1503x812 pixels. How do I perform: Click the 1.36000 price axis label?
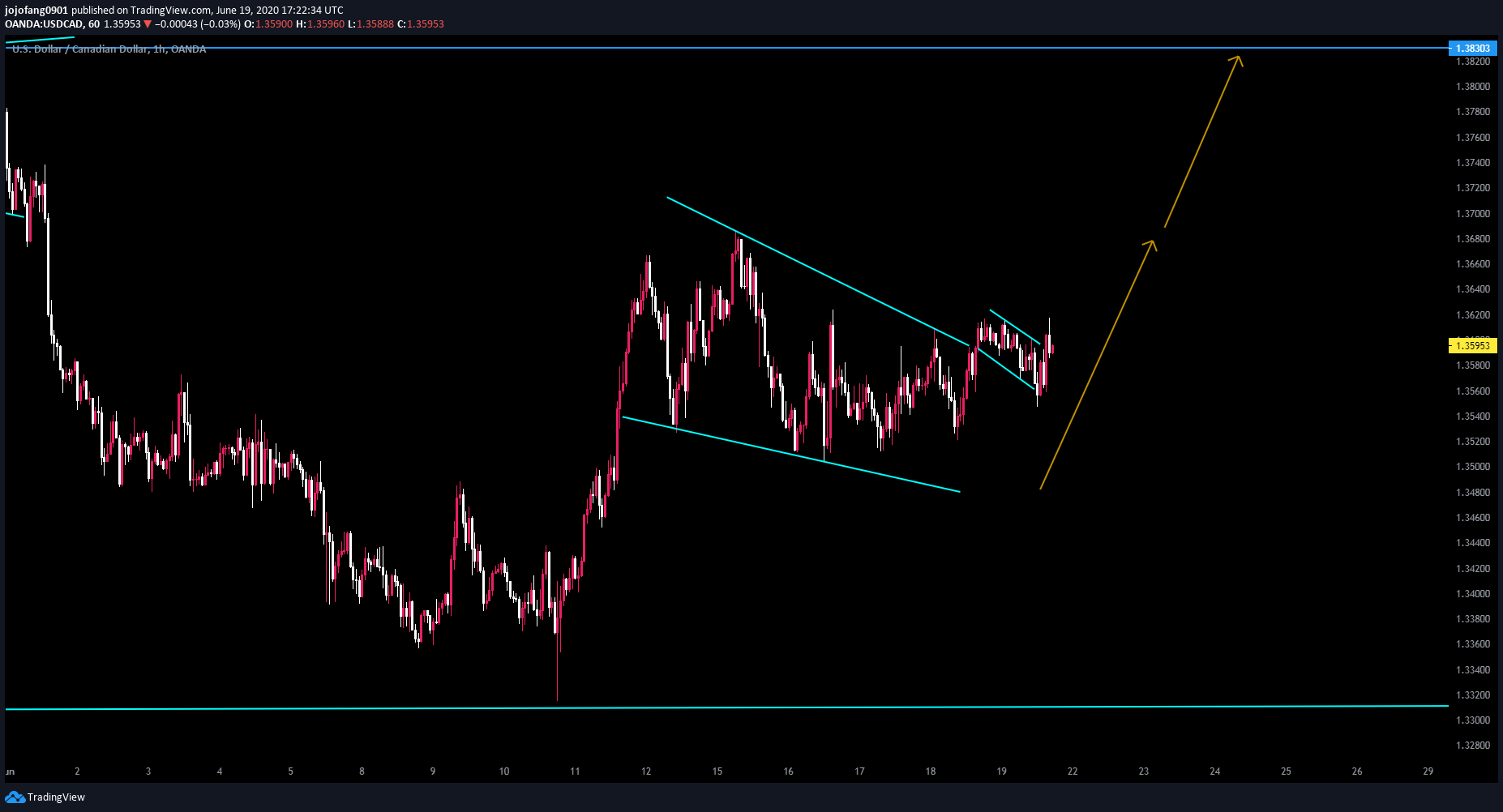1473,340
